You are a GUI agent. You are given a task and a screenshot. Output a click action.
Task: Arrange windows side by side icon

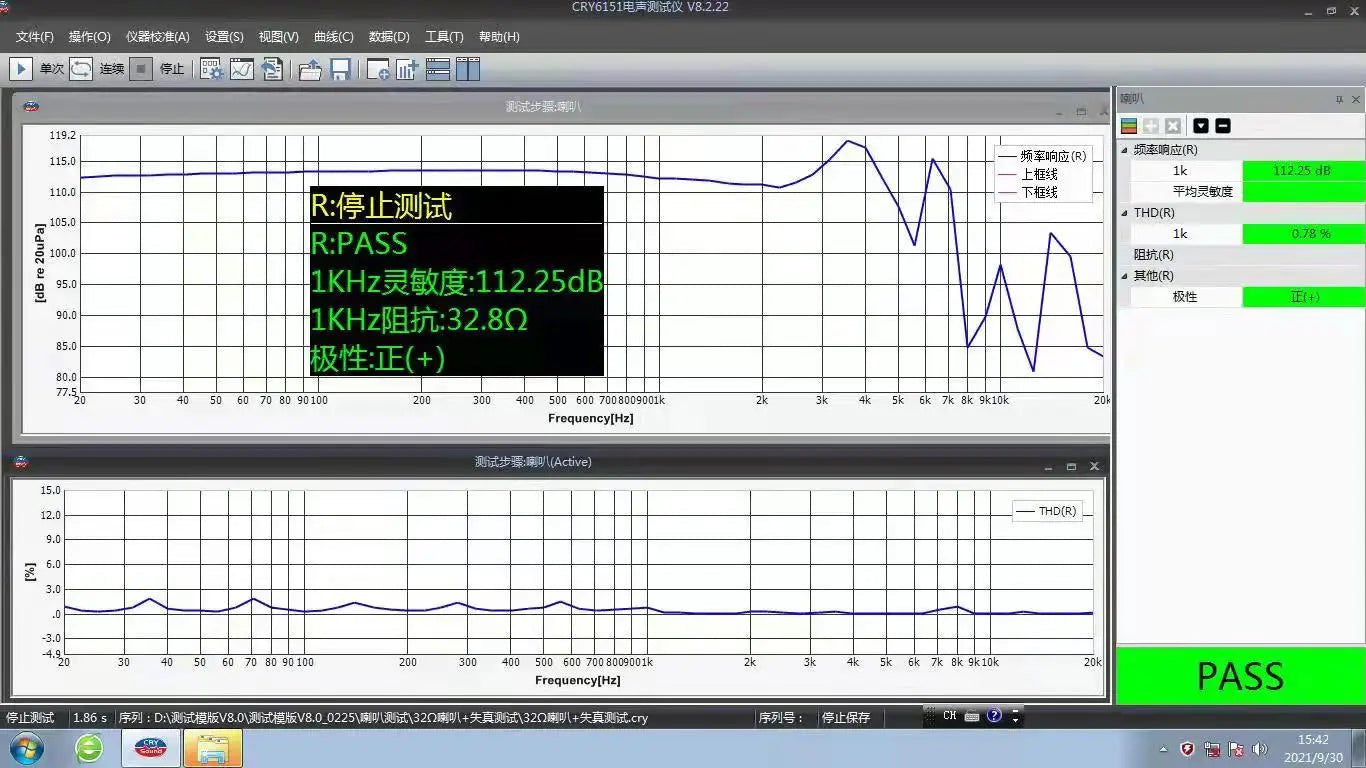(x=468, y=69)
